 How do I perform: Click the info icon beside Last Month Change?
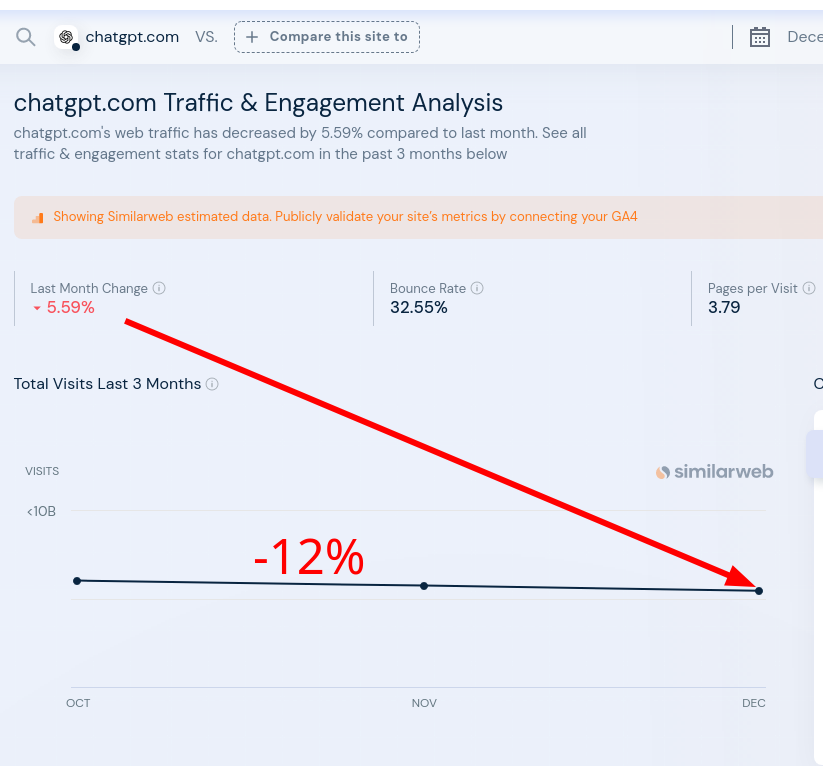click(159, 288)
